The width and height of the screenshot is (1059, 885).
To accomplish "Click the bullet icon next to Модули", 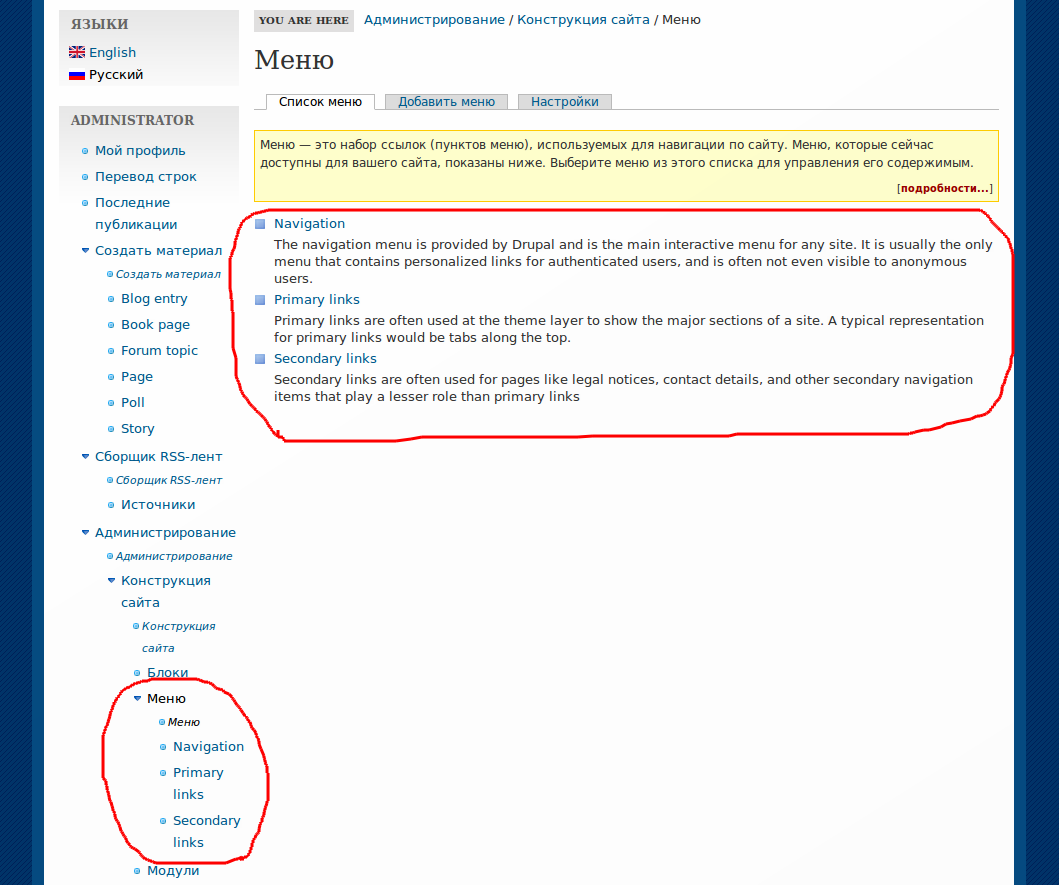I will click(135, 870).
